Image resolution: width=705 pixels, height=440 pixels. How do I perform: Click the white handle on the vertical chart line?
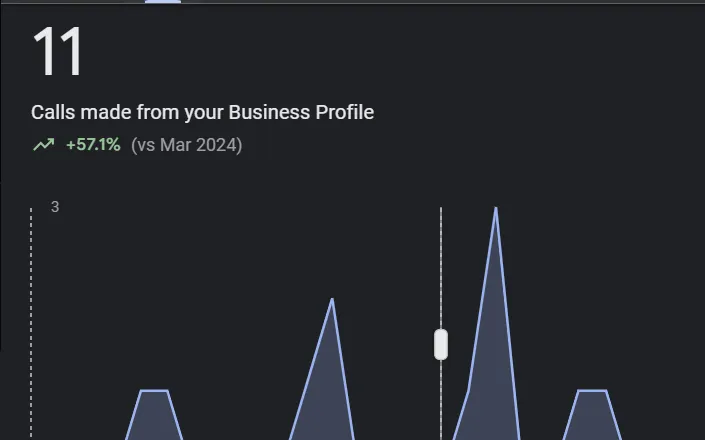(x=441, y=344)
